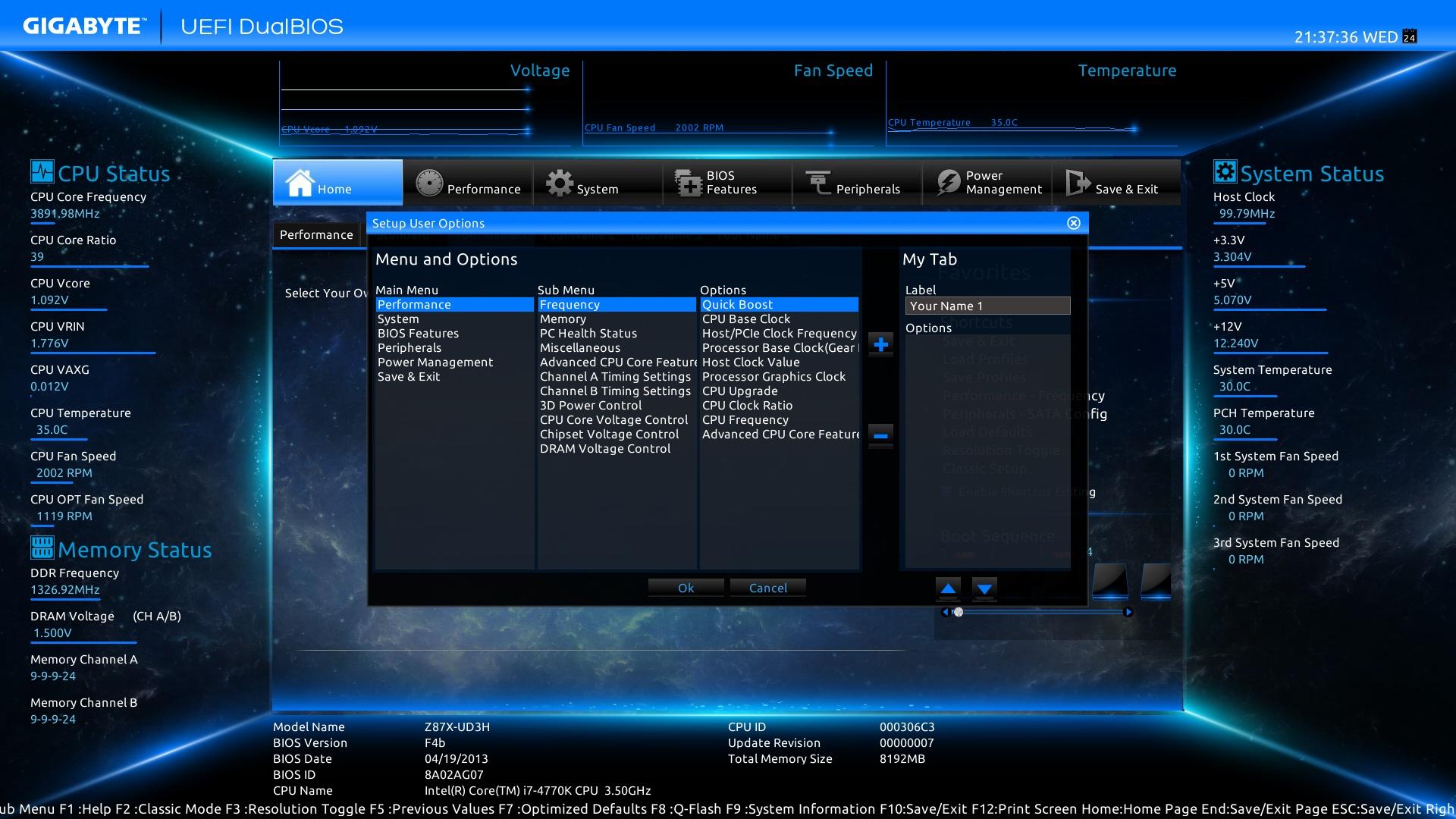Click the BIOS Features chip icon
Screen dimensions: 1456x819
click(x=689, y=183)
